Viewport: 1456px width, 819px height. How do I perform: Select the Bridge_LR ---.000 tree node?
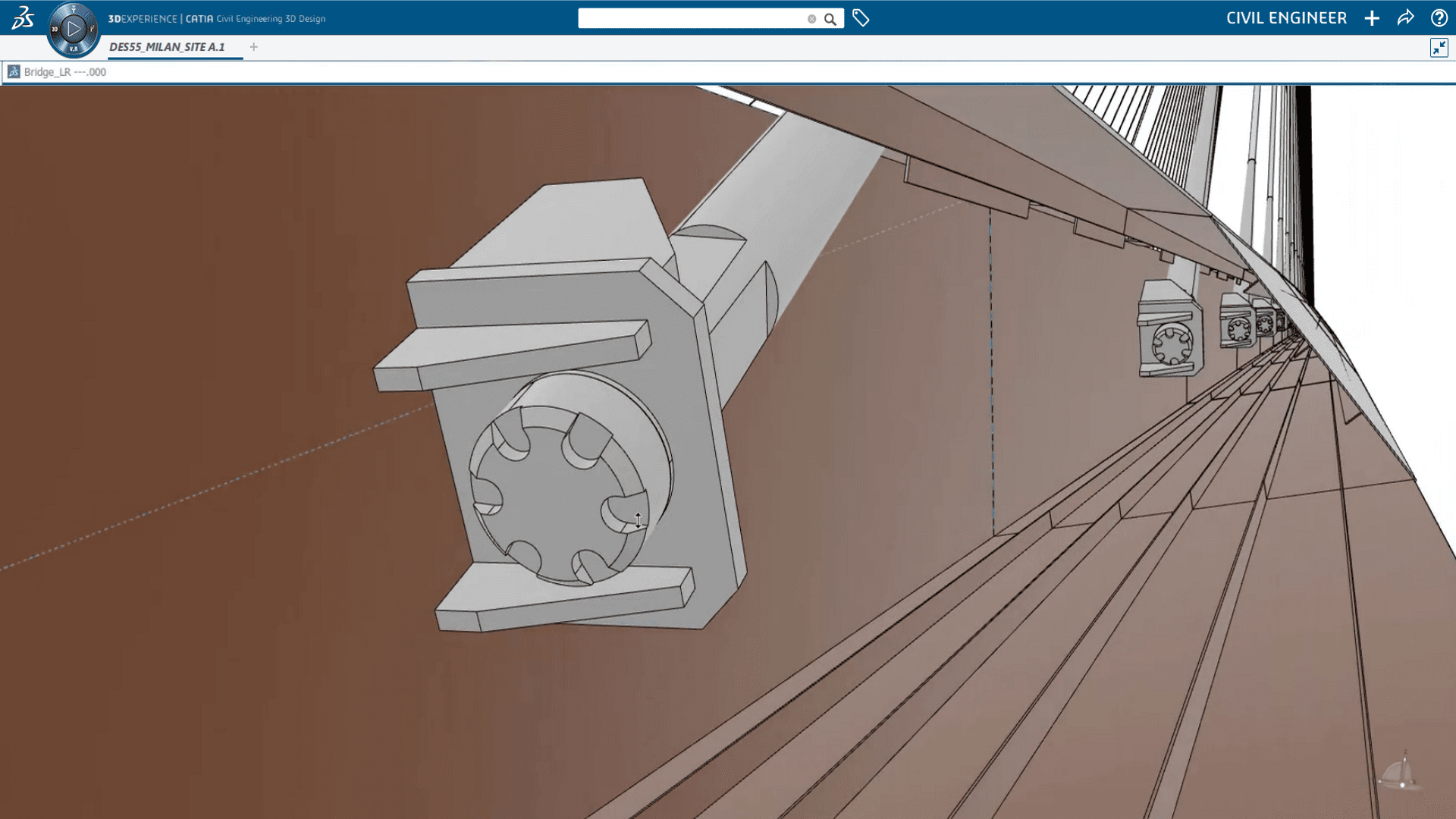[x=64, y=72]
